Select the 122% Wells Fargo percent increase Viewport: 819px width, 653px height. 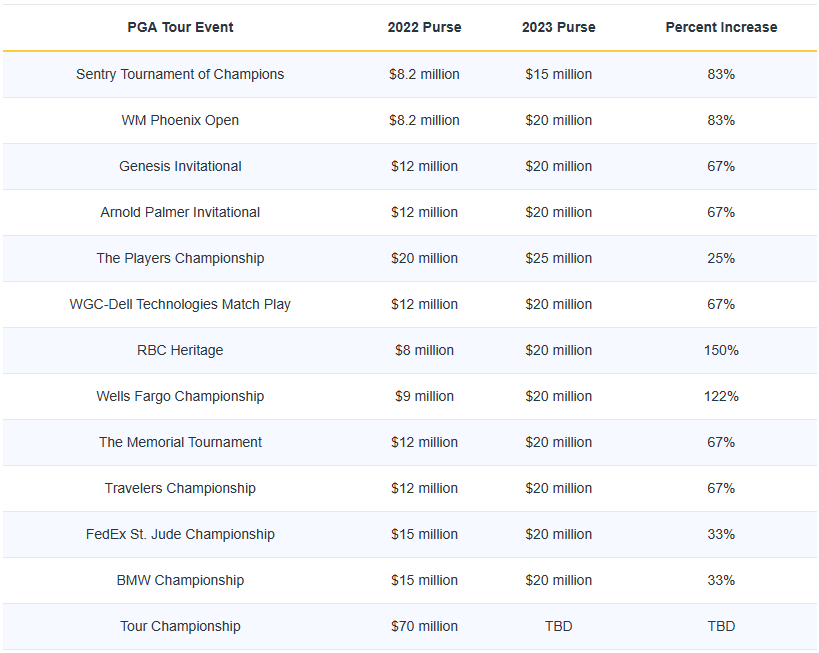coord(721,396)
